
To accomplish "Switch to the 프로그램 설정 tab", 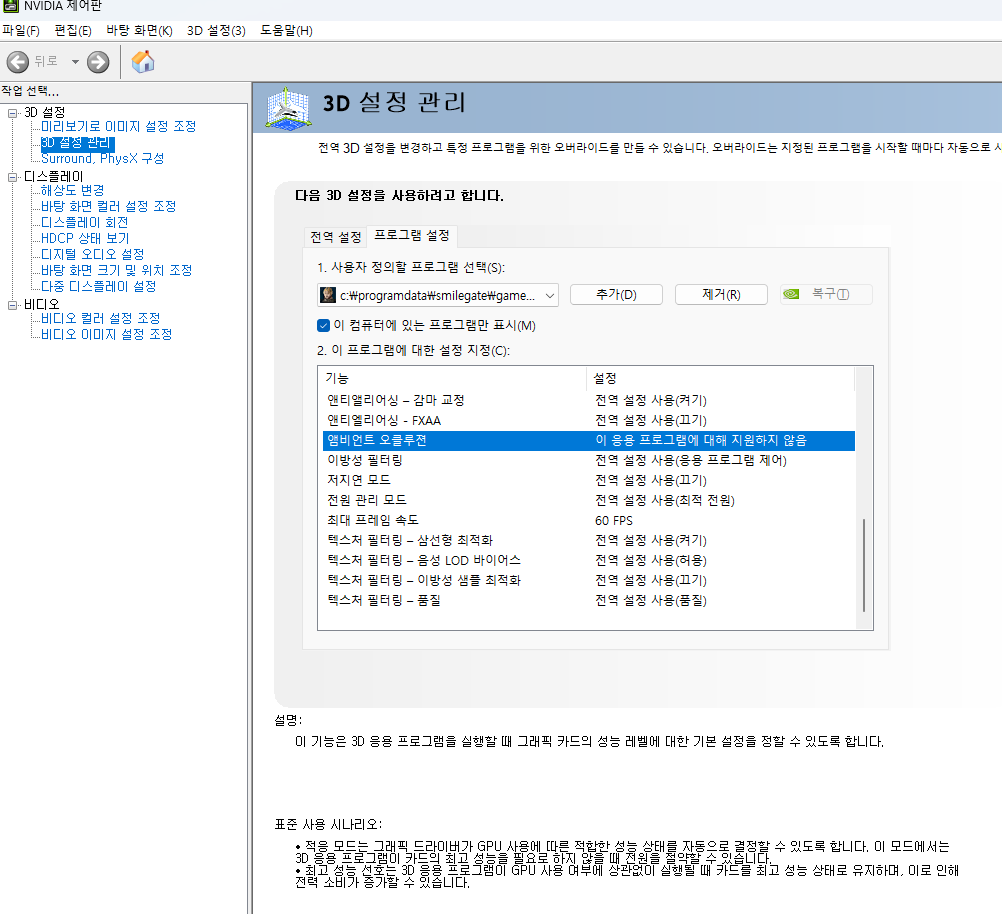I will tap(412, 235).
